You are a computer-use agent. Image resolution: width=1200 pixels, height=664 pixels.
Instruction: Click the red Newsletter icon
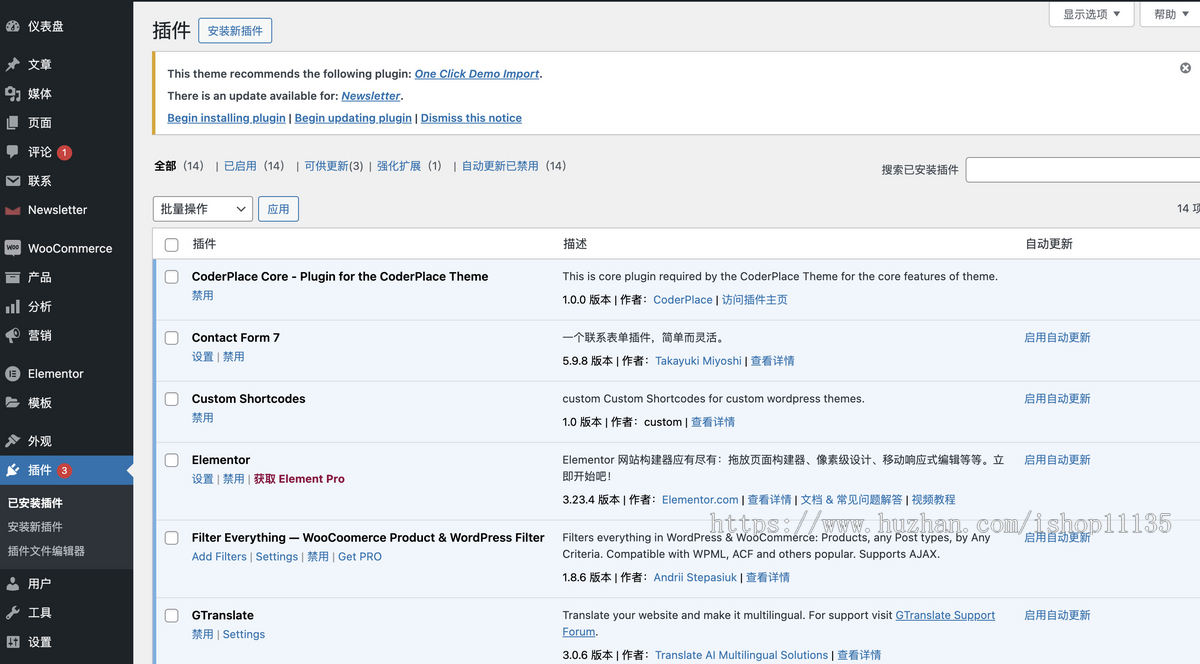[x=13, y=210]
